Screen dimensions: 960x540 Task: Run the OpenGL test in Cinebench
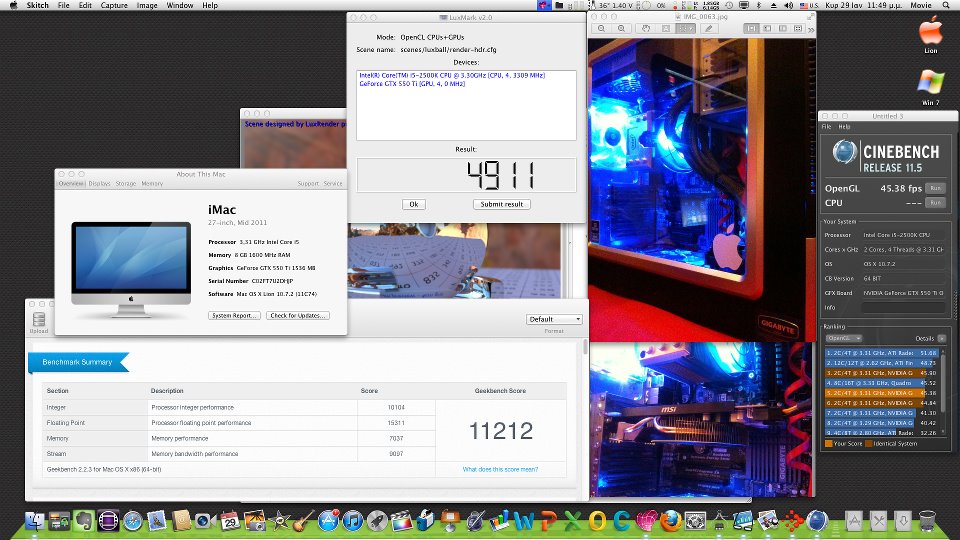(x=935, y=188)
